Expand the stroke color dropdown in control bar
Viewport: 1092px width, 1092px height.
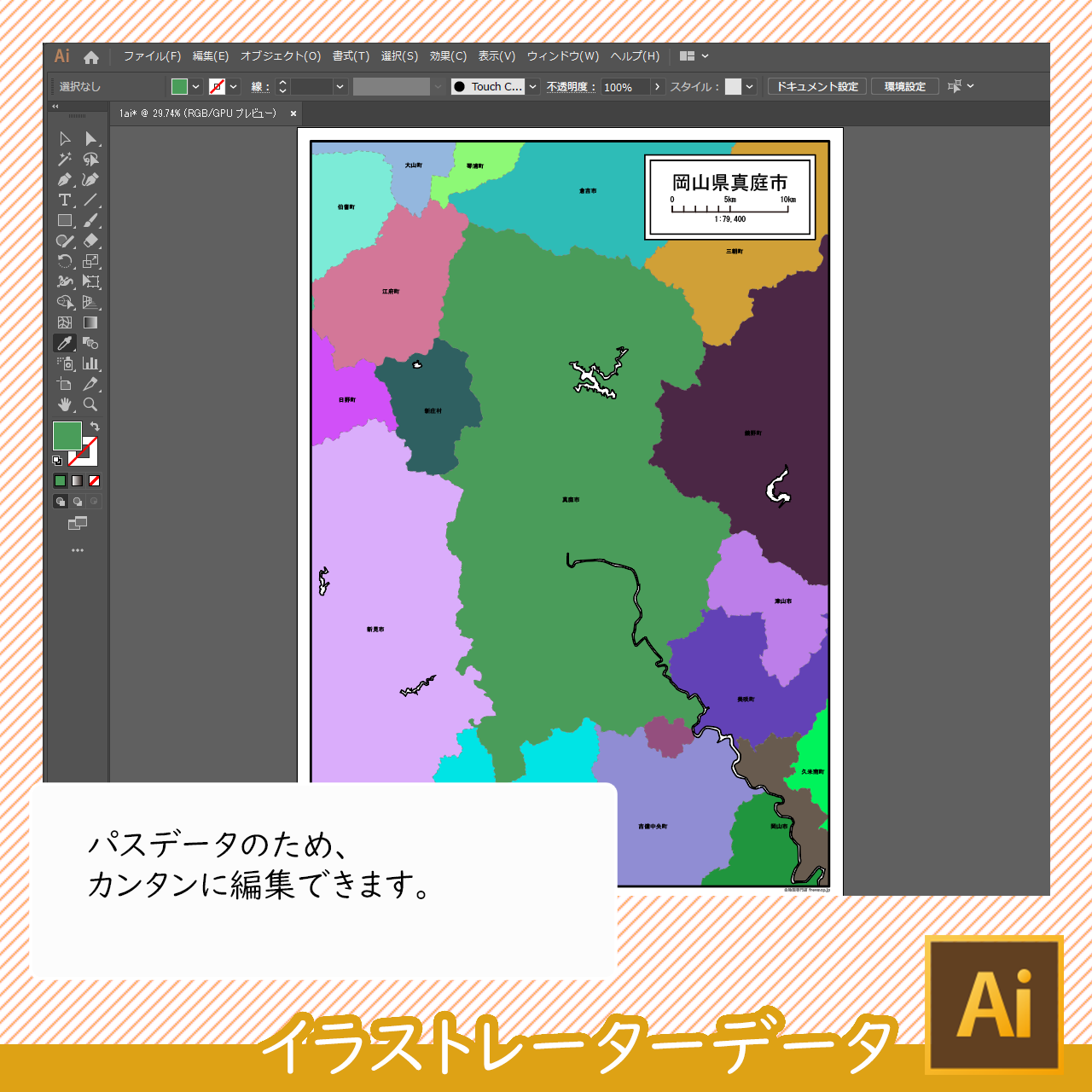pyautogui.click(x=234, y=86)
